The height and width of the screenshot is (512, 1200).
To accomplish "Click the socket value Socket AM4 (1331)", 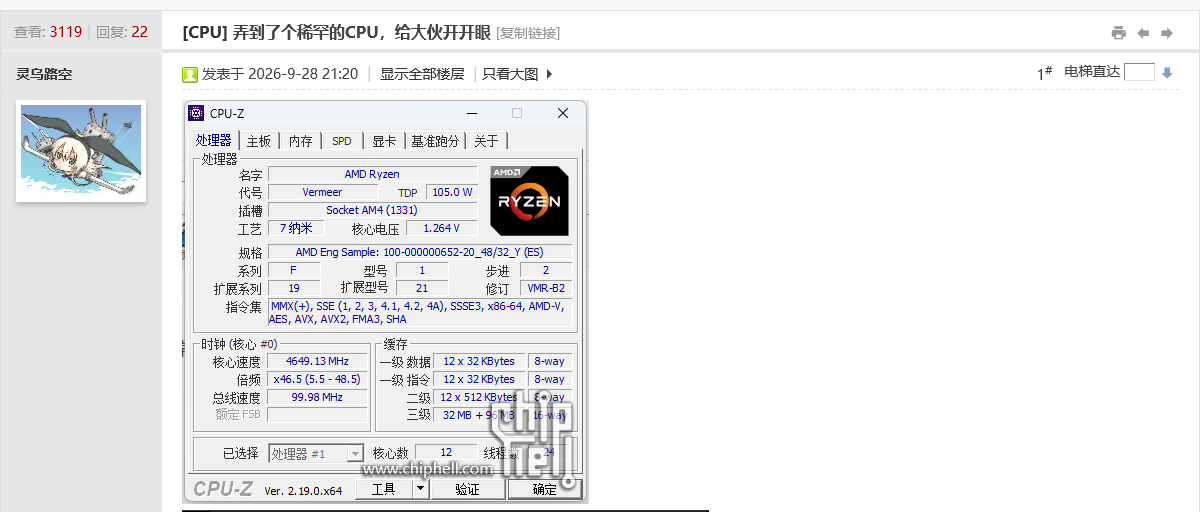I will (x=372, y=210).
